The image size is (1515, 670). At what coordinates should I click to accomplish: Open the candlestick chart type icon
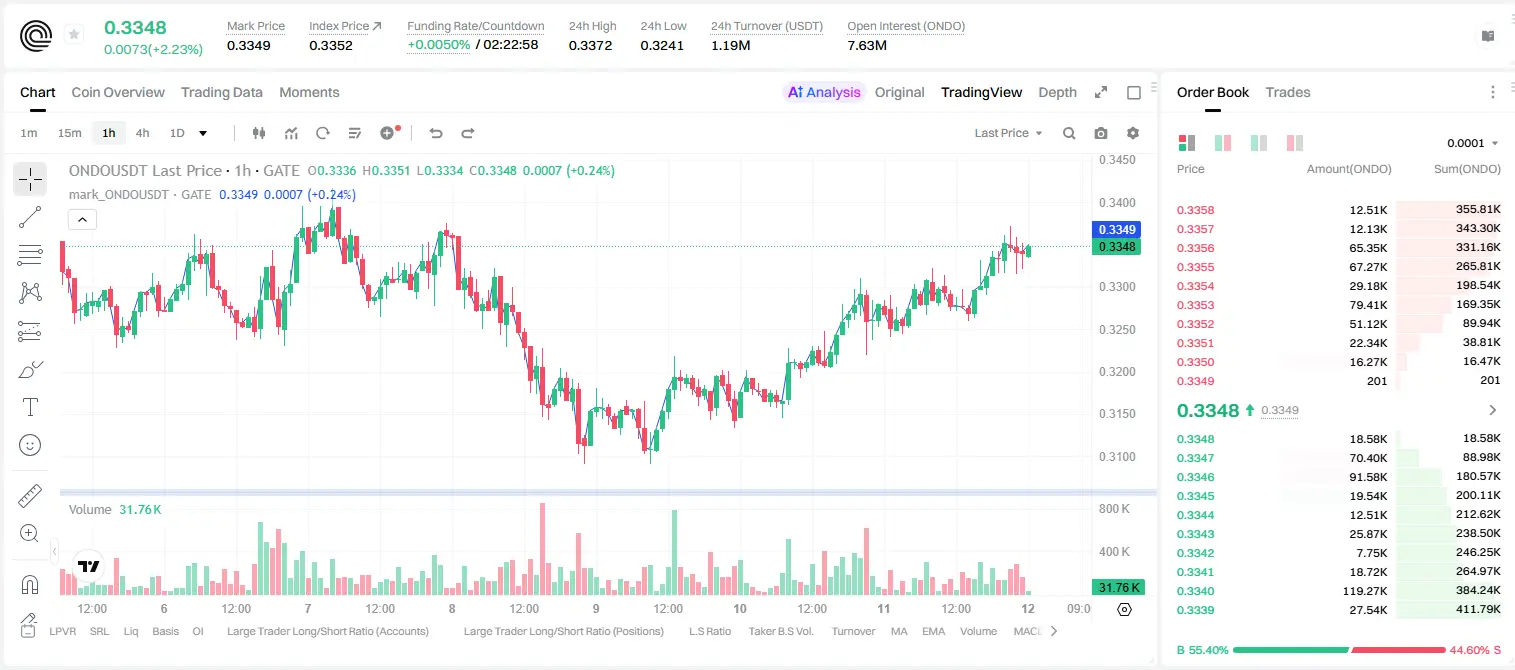click(x=259, y=133)
